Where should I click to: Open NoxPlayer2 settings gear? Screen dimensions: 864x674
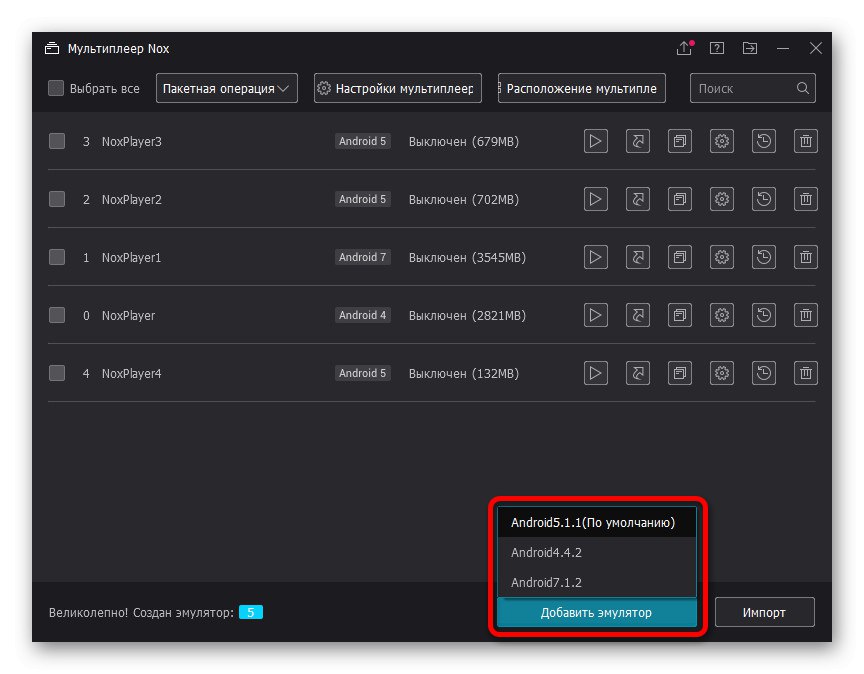pyautogui.click(x=722, y=199)
